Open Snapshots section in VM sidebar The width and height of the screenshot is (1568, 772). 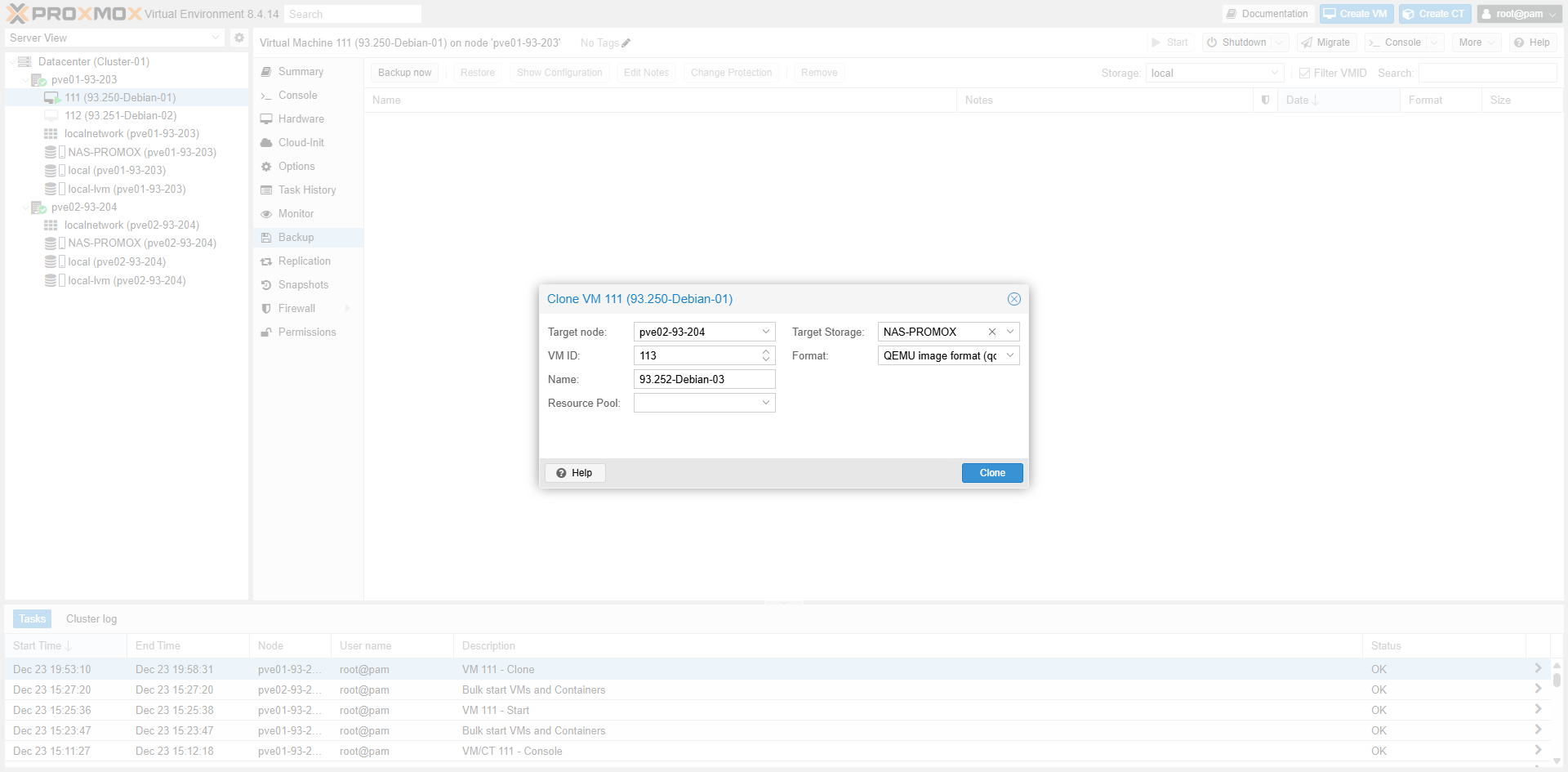(303, 285)
